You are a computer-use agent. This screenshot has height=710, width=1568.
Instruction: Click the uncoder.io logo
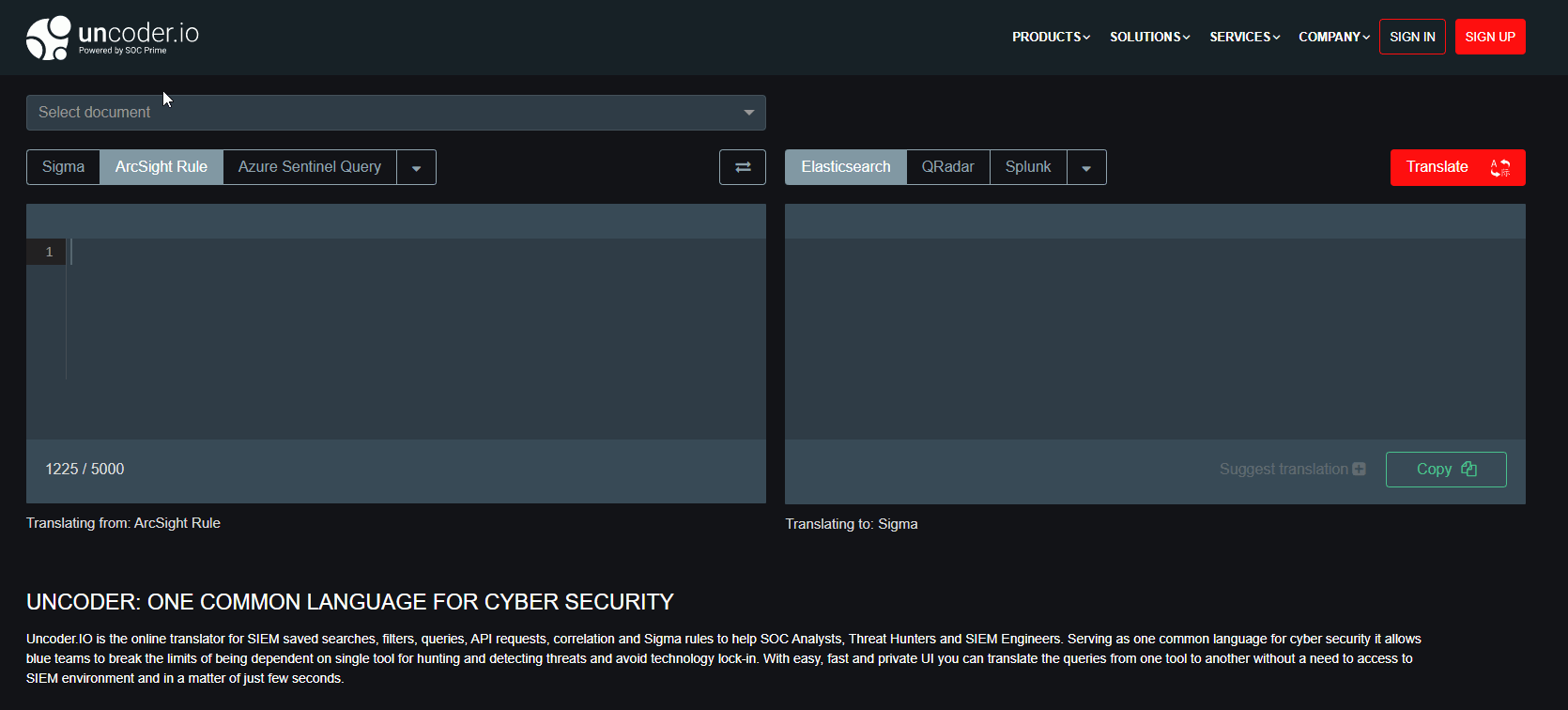tap(113, 38)
